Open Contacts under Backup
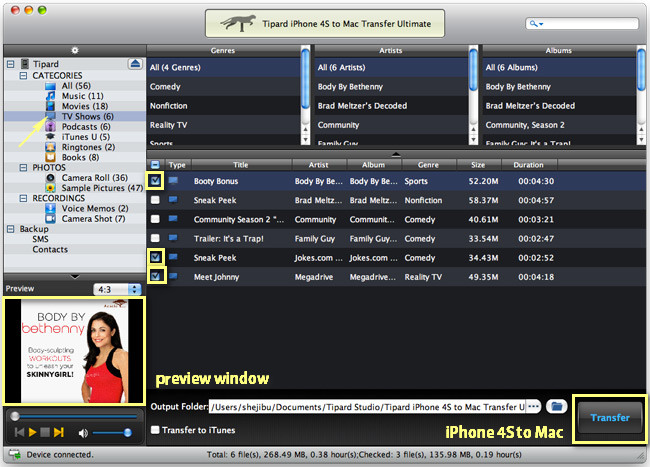 [50, 249]
